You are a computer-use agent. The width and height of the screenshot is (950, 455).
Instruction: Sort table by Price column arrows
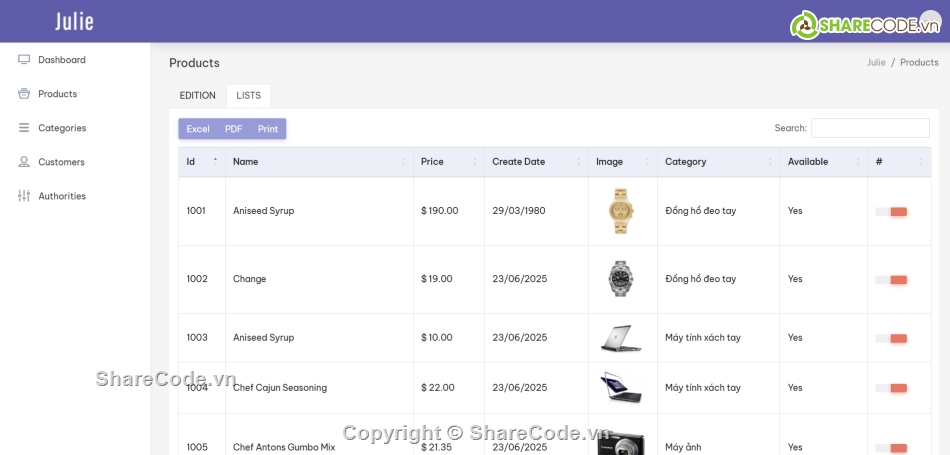pyautogui.click(x=474, y=162)
